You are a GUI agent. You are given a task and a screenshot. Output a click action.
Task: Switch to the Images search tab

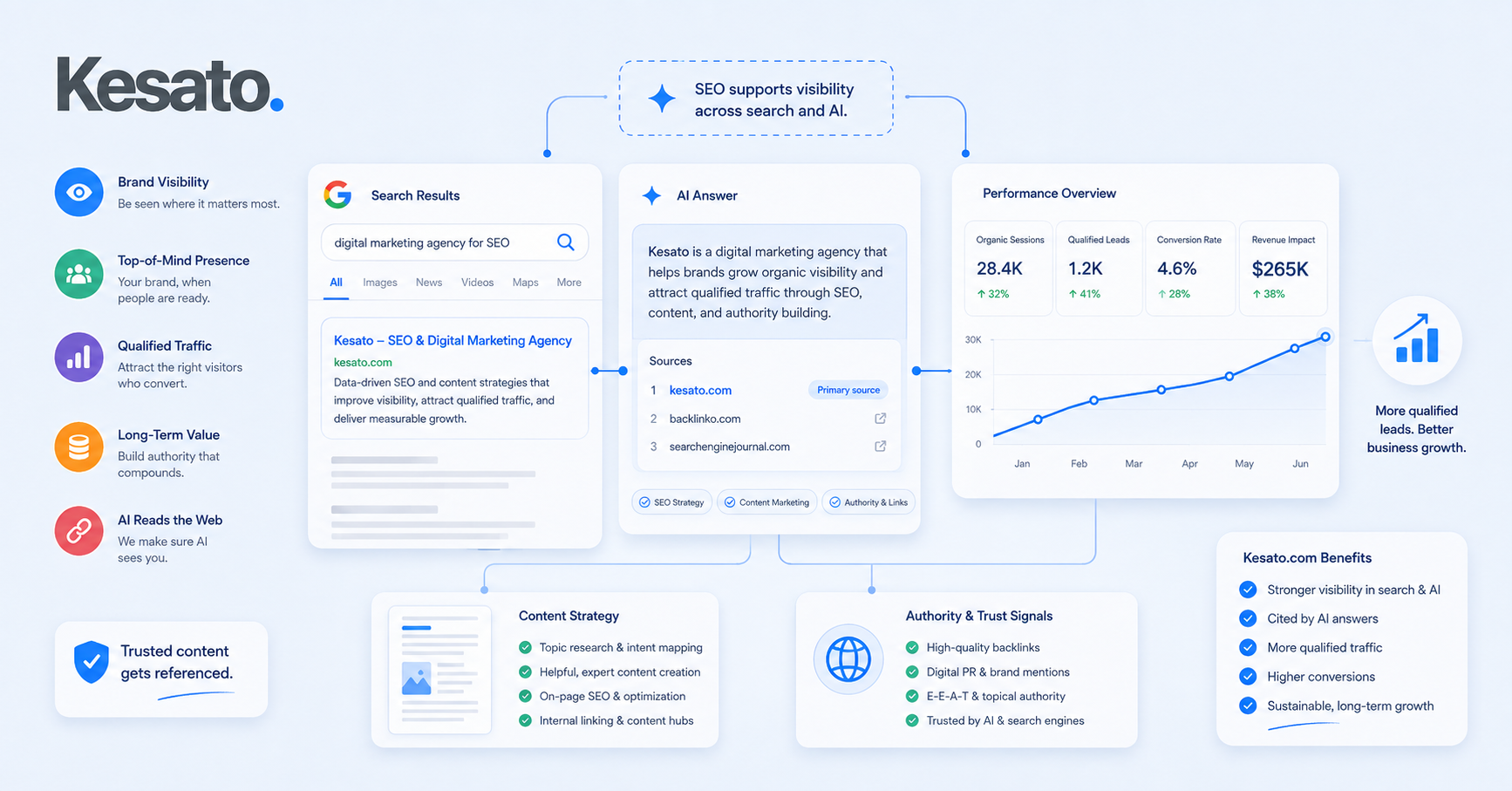coord(380,283)
